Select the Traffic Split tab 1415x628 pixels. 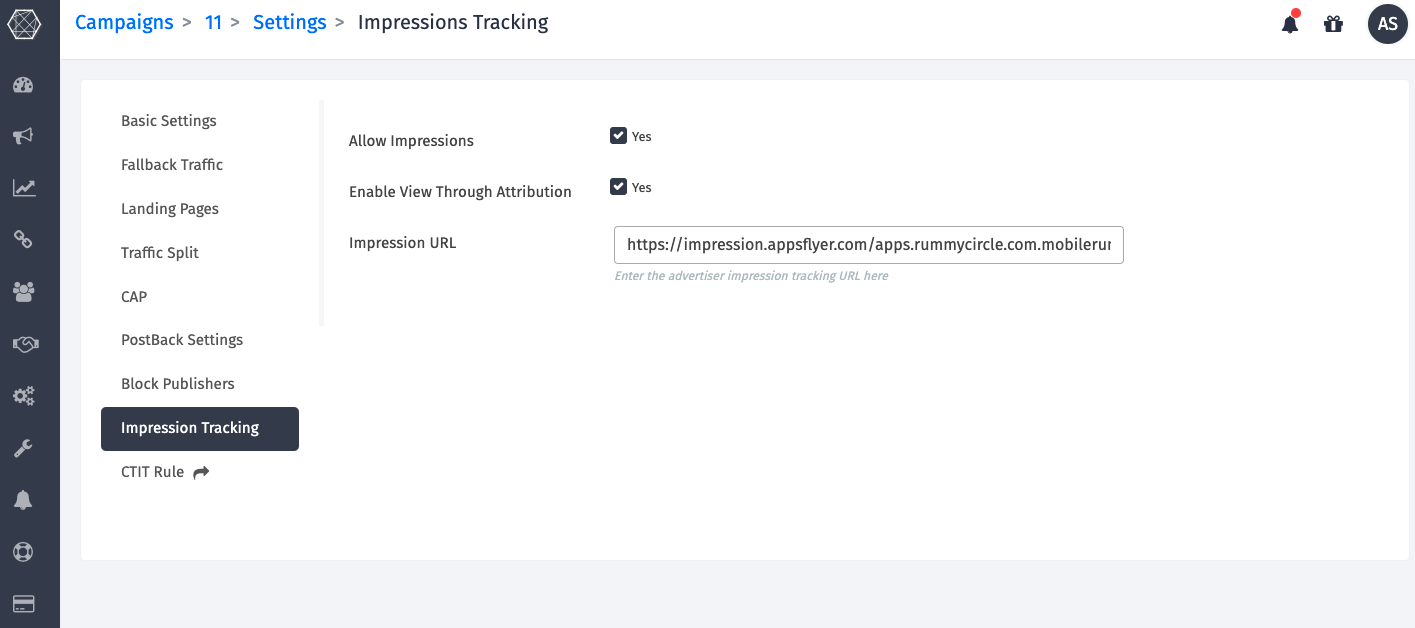[159, 252]
